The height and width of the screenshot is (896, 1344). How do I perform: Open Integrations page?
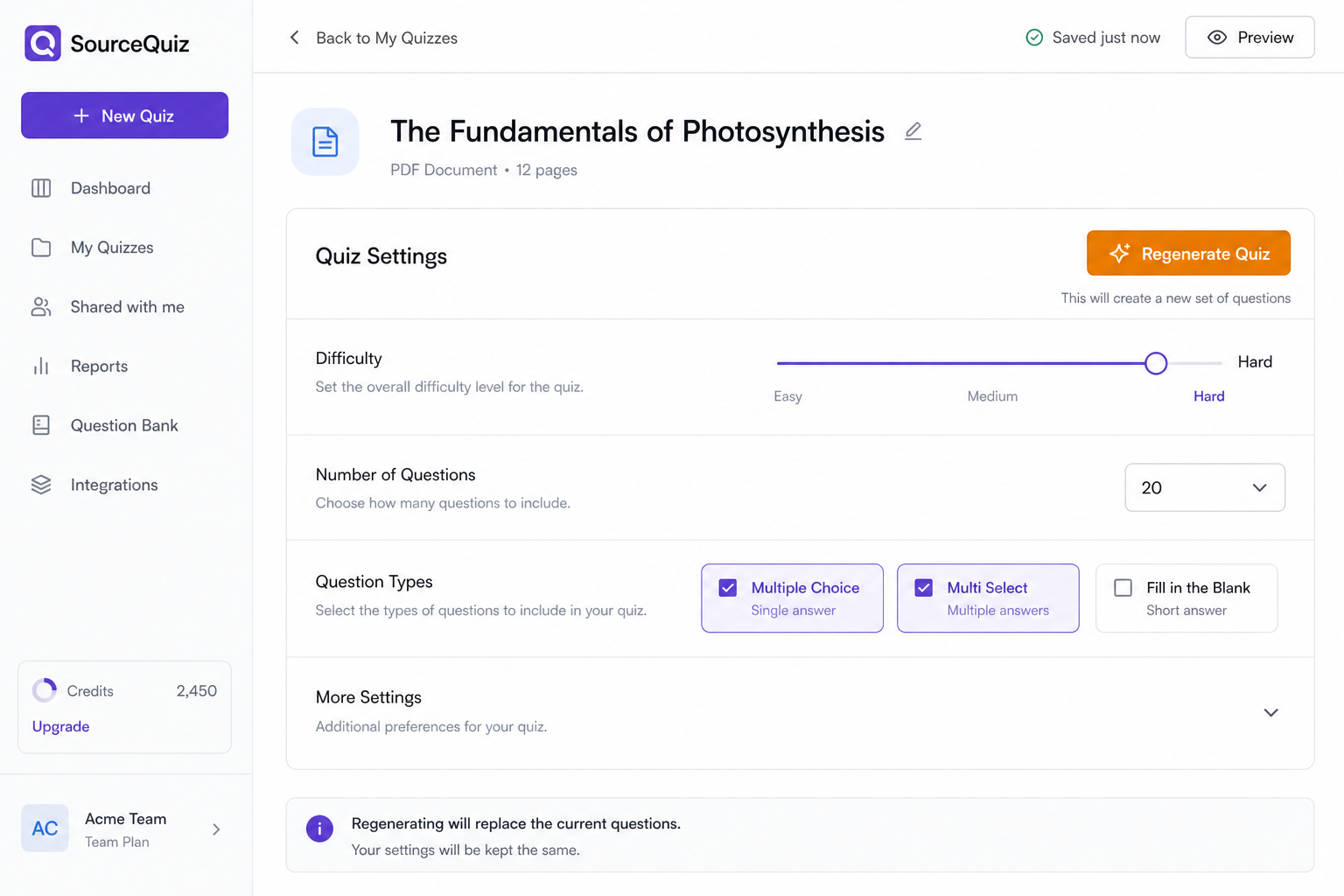coord(115,485)
